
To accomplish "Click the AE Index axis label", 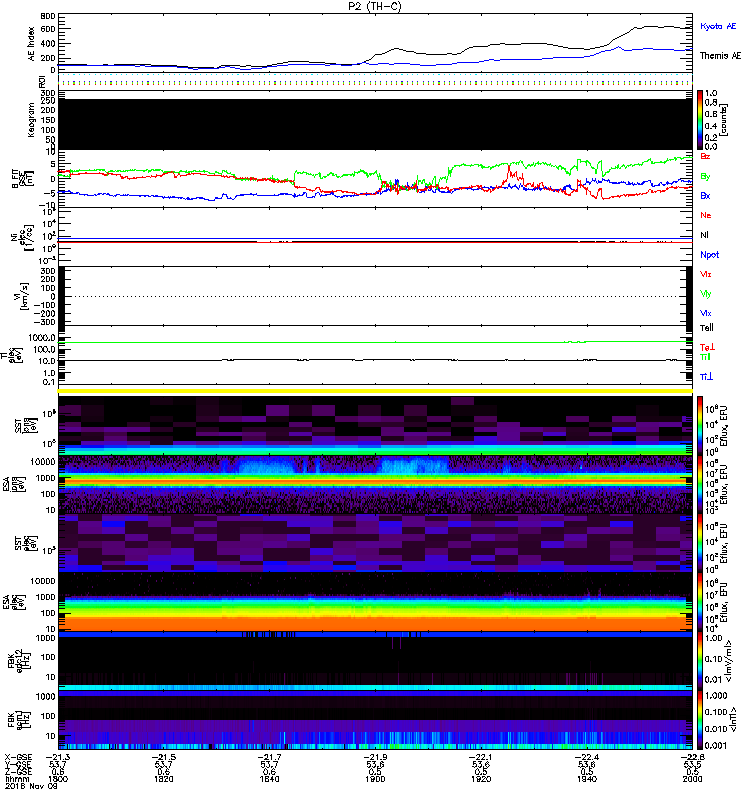I will click(x=32, y=44).
